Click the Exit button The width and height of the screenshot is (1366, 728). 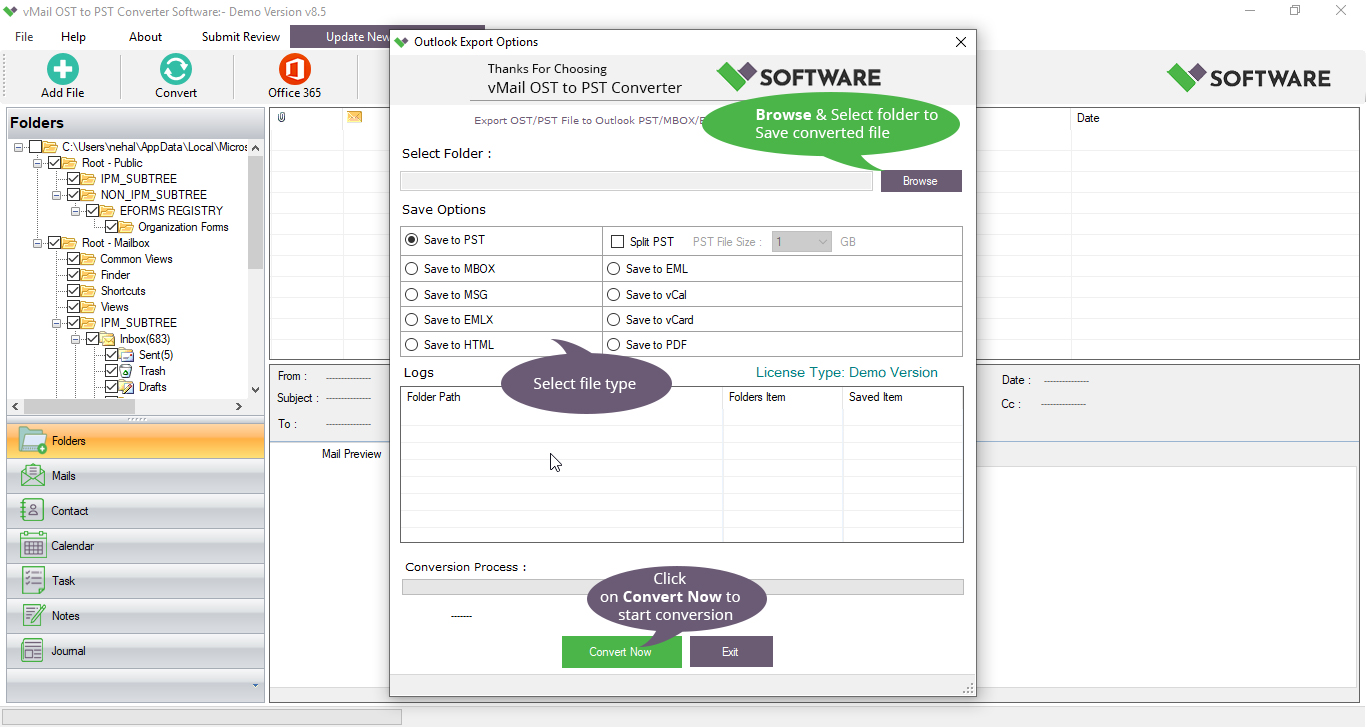point(731,652)
